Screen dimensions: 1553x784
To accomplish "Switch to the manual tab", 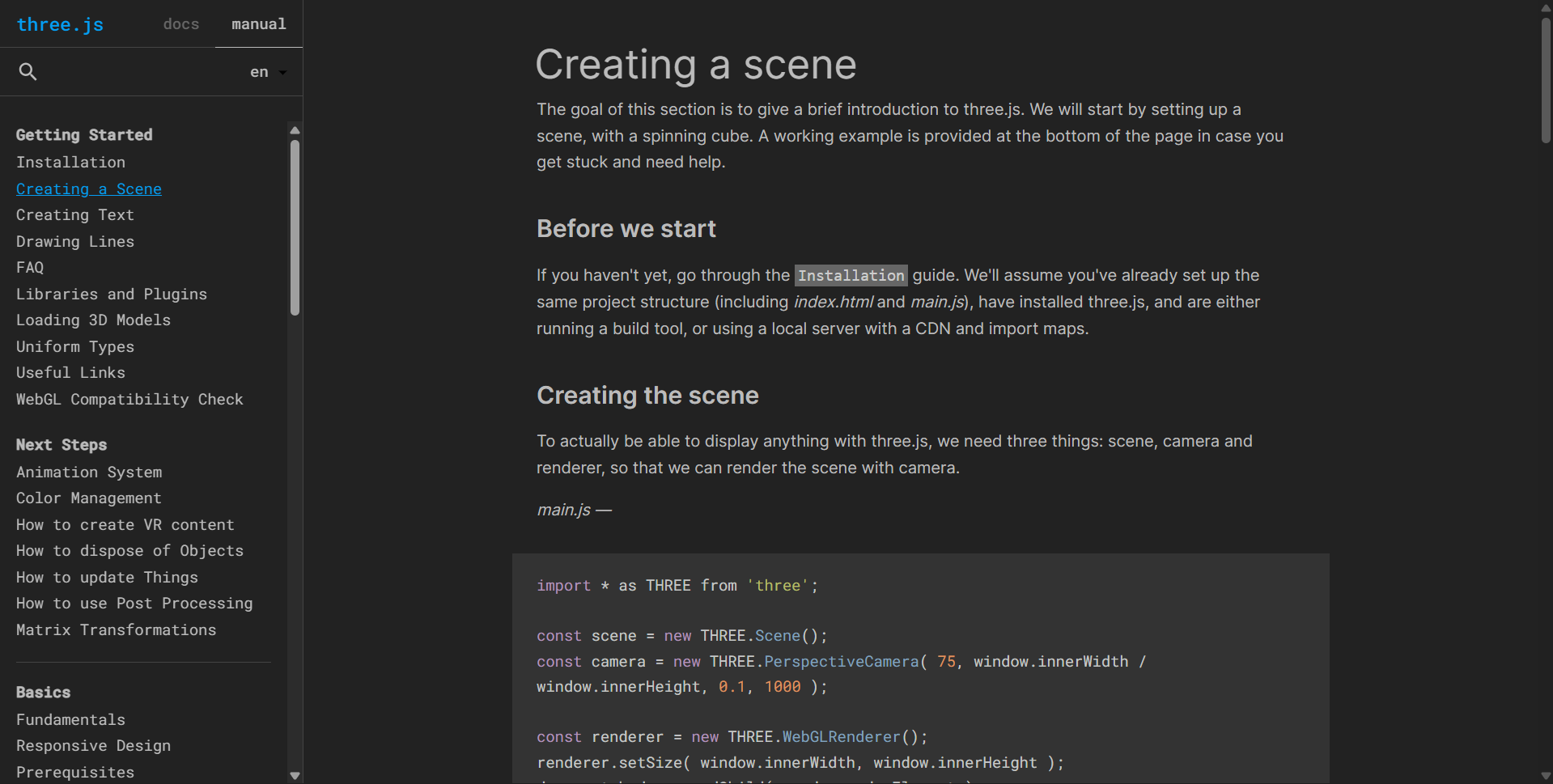I will [258, 24].
